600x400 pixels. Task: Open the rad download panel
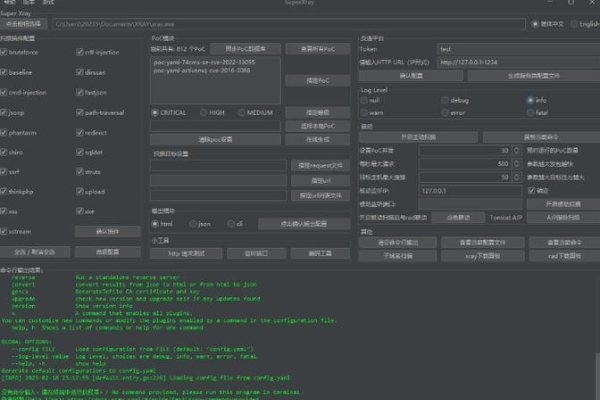point(564,256)
